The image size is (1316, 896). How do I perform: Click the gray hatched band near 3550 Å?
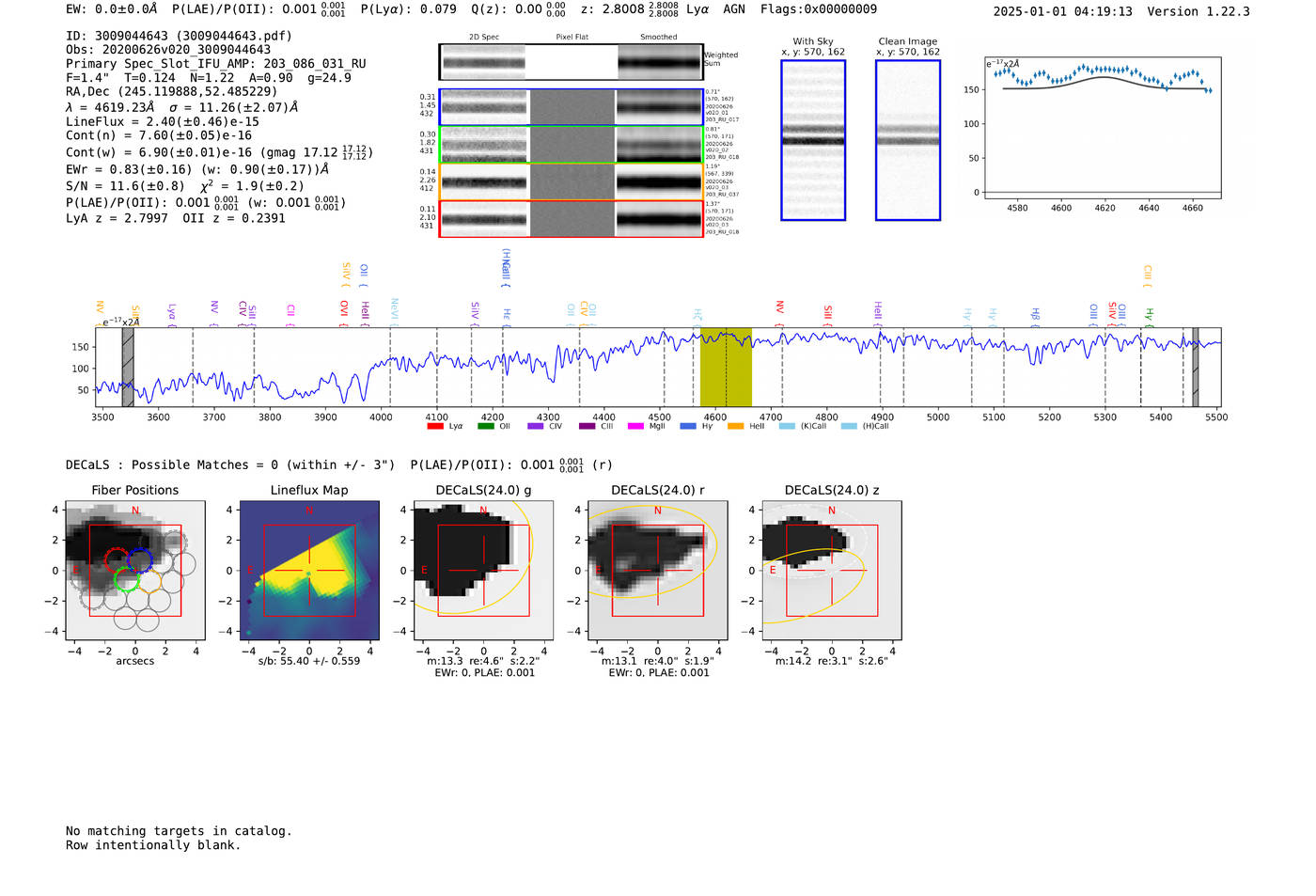point(128,367)
